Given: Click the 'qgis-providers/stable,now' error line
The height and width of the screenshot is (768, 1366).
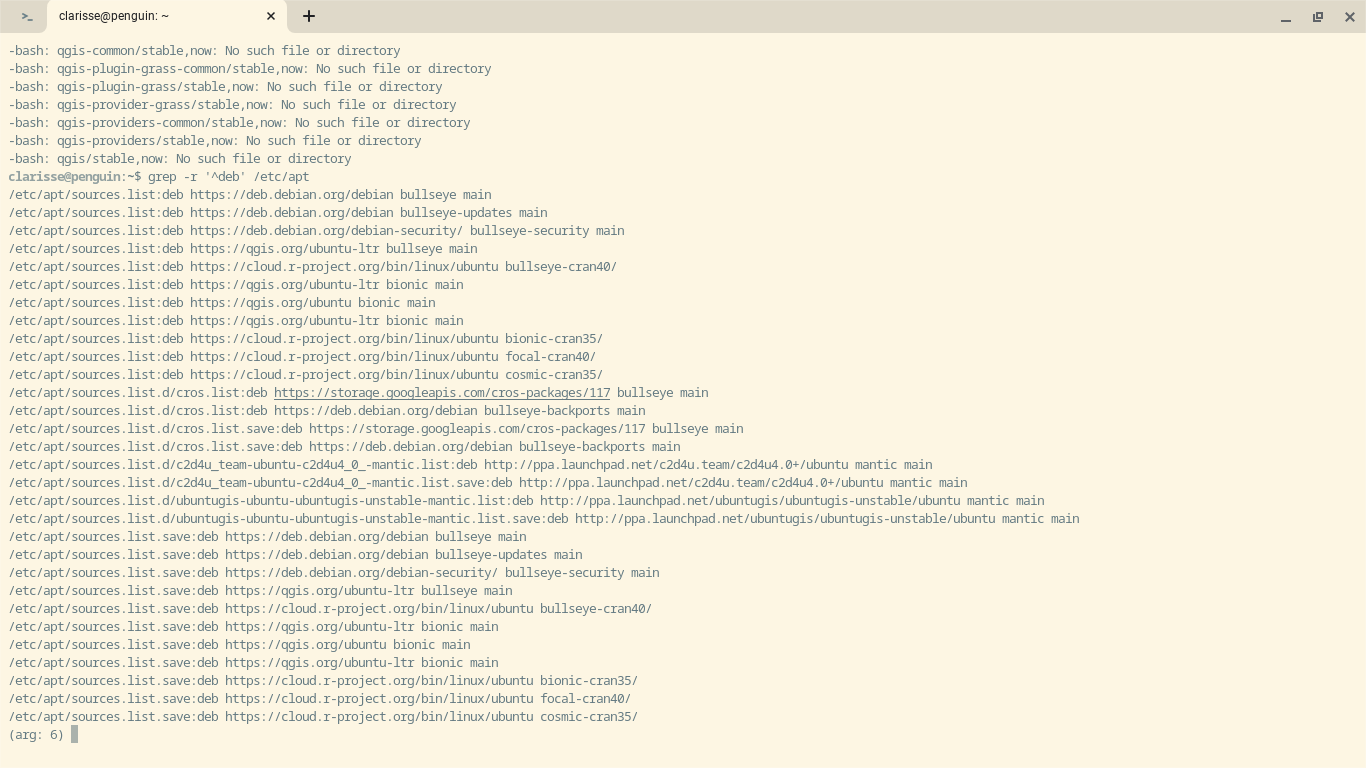Looking at the screenshot, I should tap(215, 141).
